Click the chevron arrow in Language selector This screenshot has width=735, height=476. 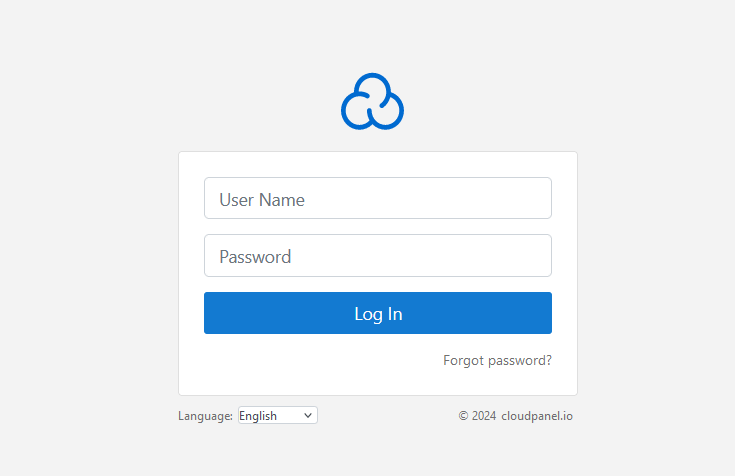(x=308, y=416)
